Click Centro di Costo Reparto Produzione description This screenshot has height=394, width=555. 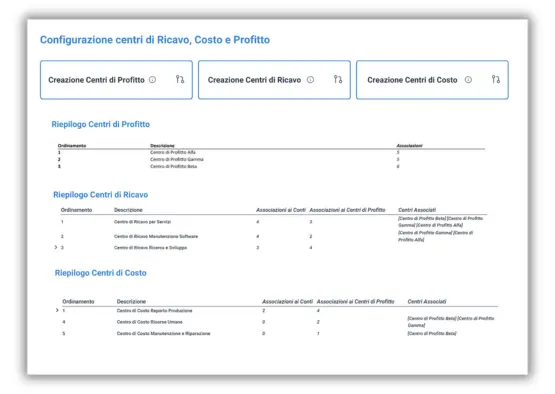coord(154,310)
